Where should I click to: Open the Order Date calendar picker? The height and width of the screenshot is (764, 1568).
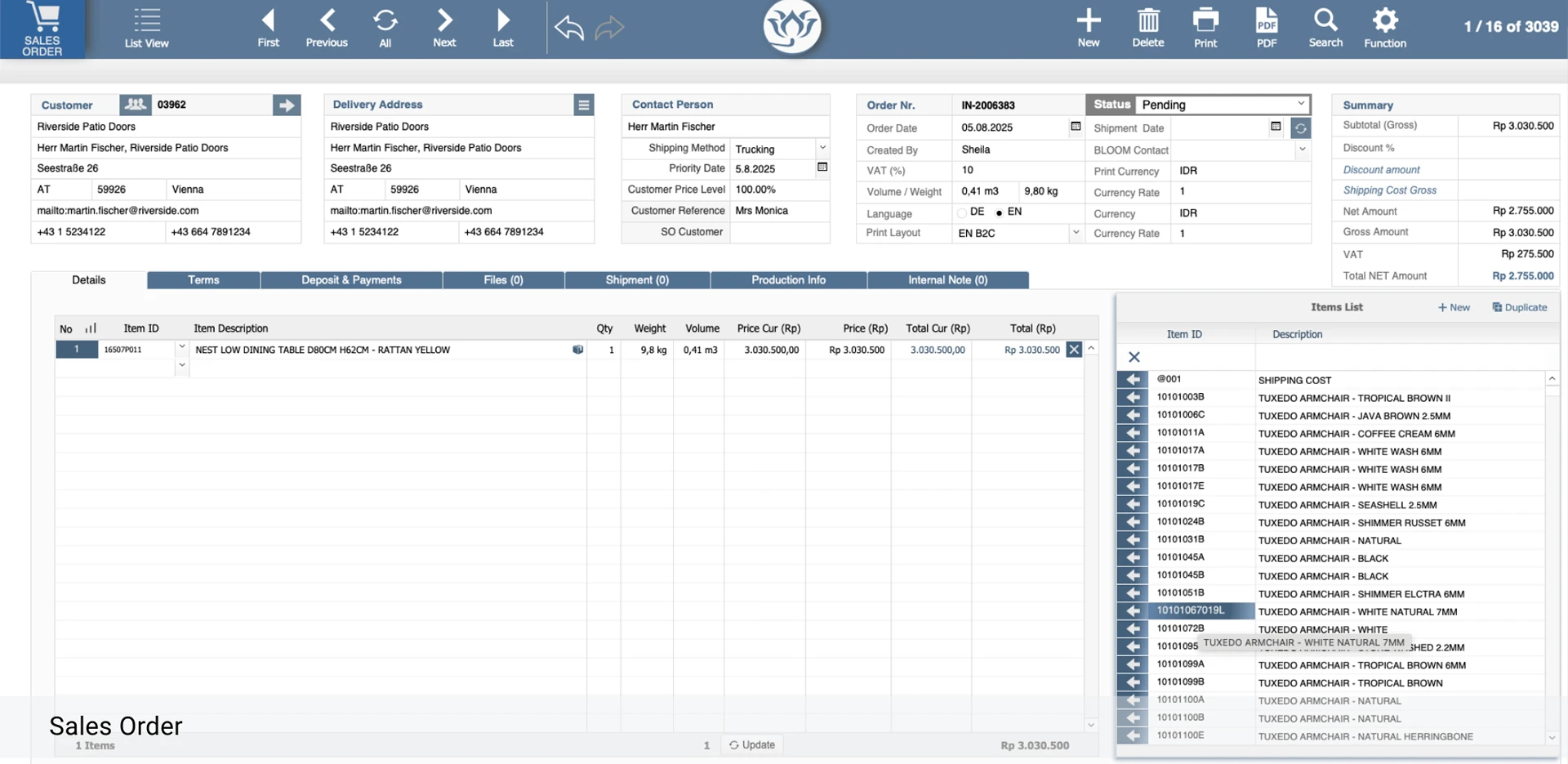pos(1076,127)
